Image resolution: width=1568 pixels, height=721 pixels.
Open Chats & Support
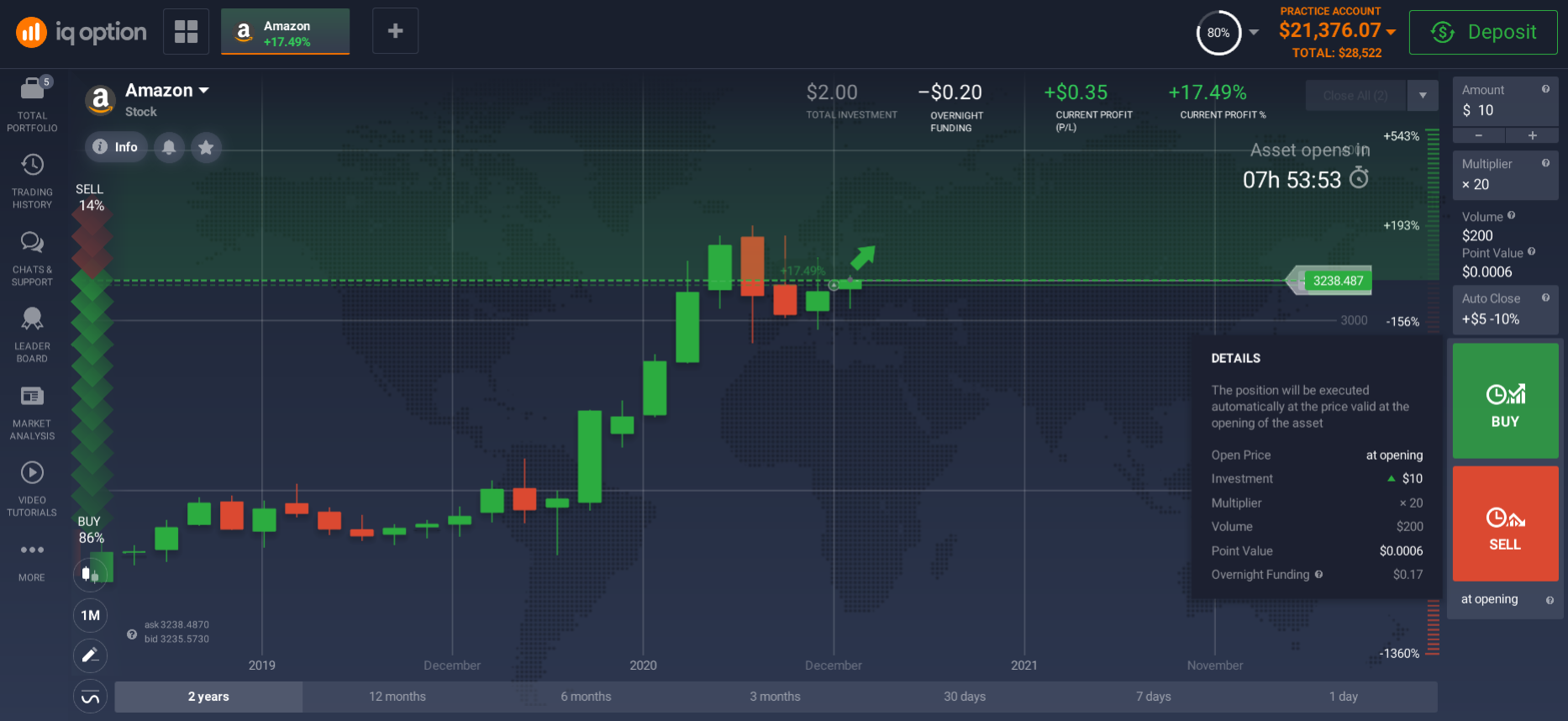pyautogui.click(x=32, y=259)
